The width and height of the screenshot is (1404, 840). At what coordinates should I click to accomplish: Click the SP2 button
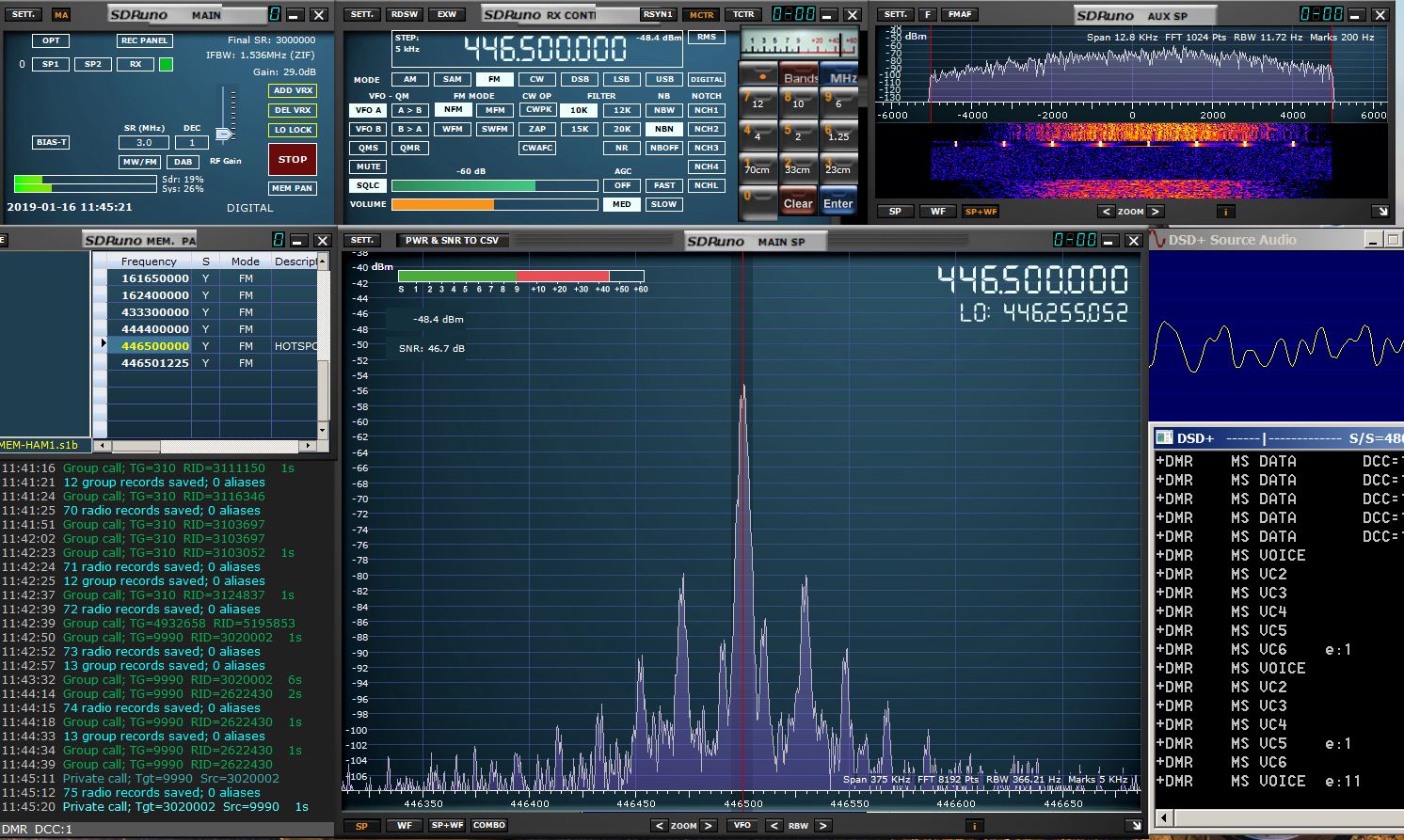point(93,64)
